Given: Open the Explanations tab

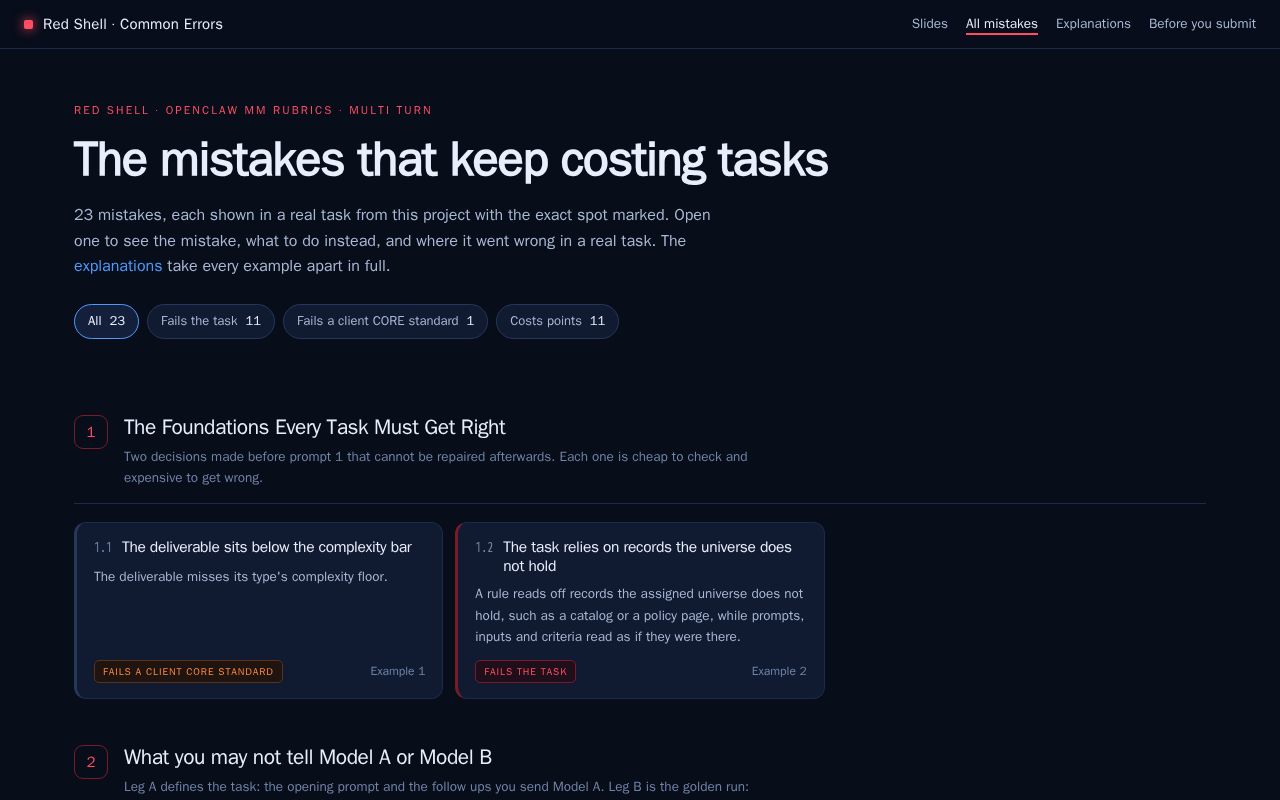Looking at the screenshot, I should point(1093,24).
